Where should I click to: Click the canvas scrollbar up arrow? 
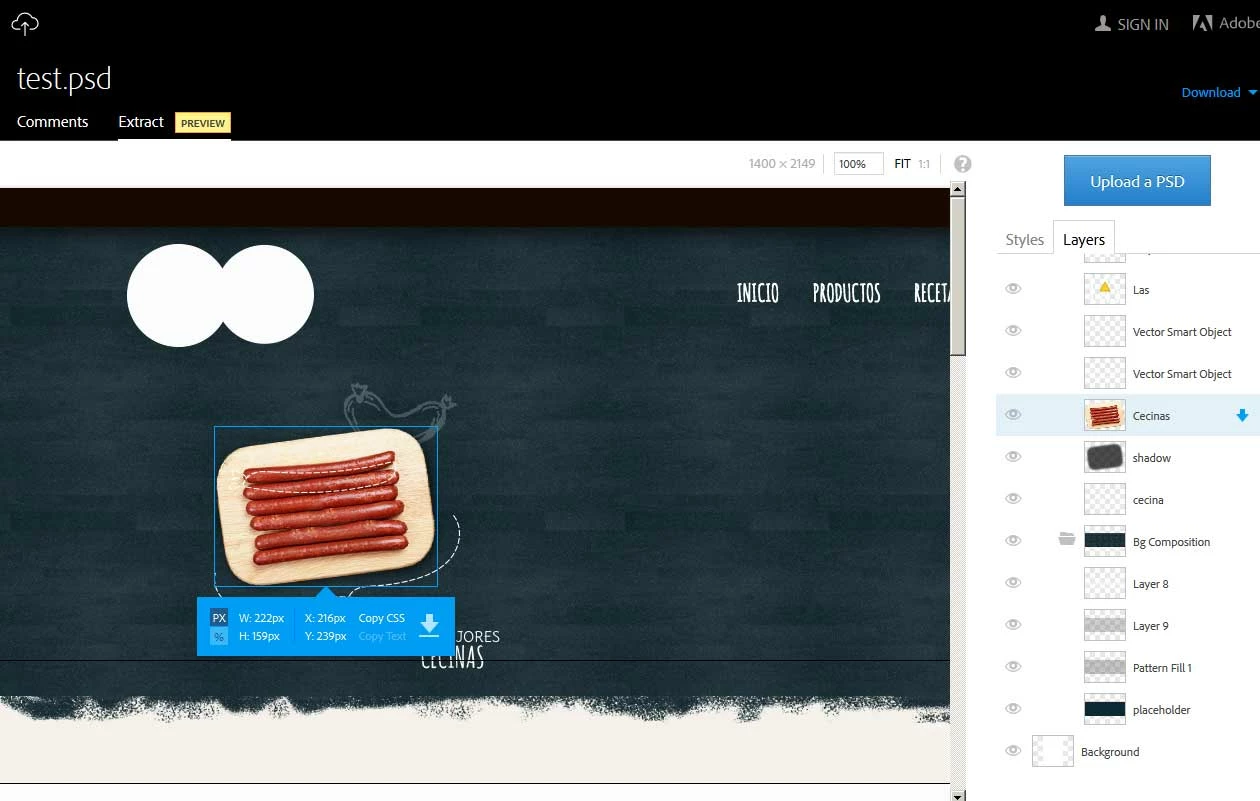(x=958, y=189)
